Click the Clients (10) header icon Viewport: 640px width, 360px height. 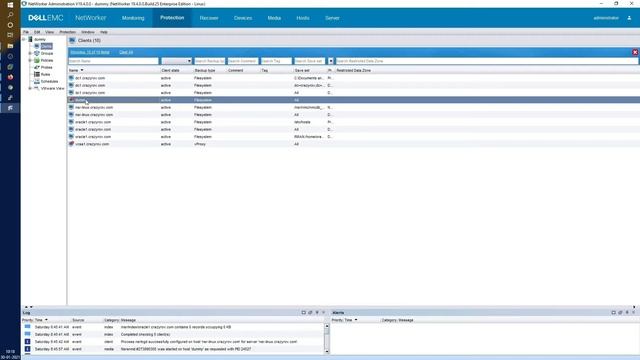[x=72, y=40]
